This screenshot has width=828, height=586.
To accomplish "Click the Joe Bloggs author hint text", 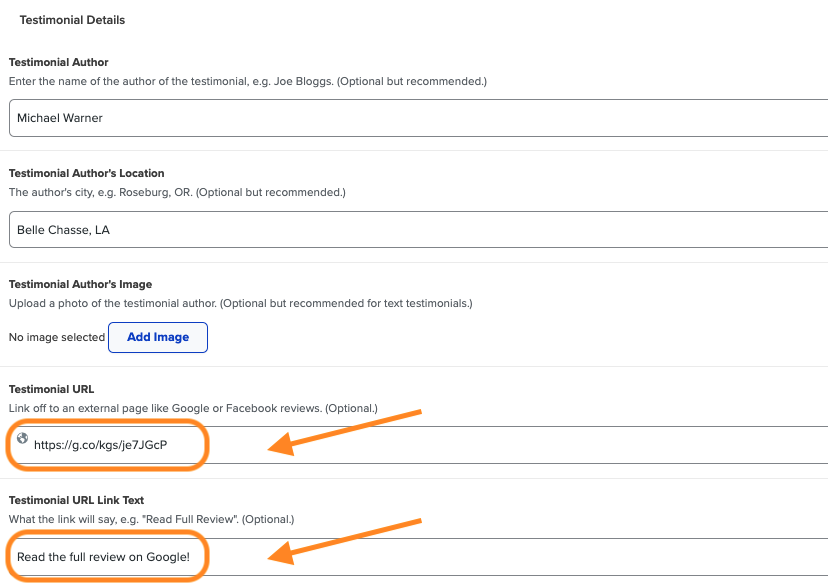I will 248,81.
